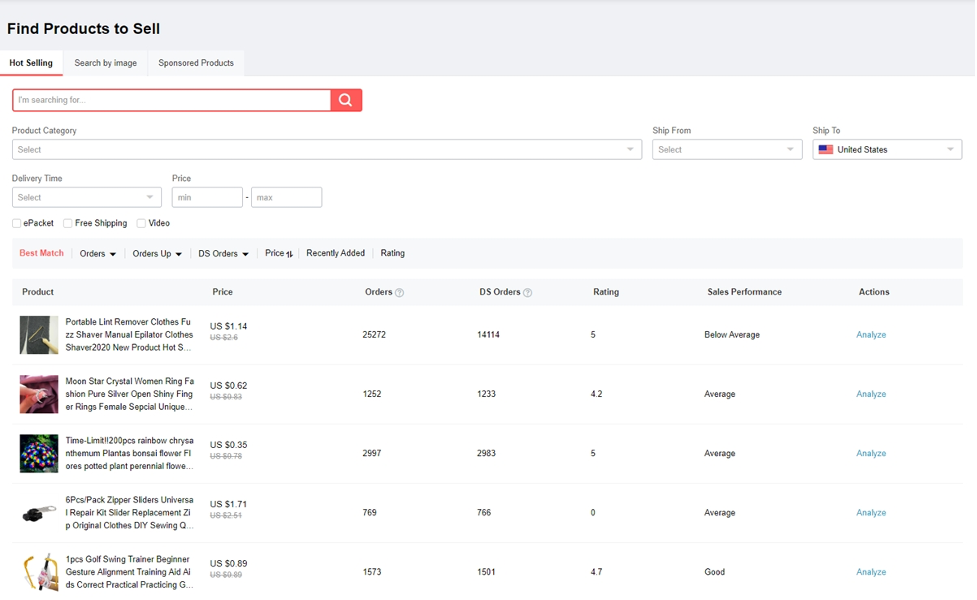Enable the ePacket checkbox
The height and width of the screenshot is (600, 977).
17,223
